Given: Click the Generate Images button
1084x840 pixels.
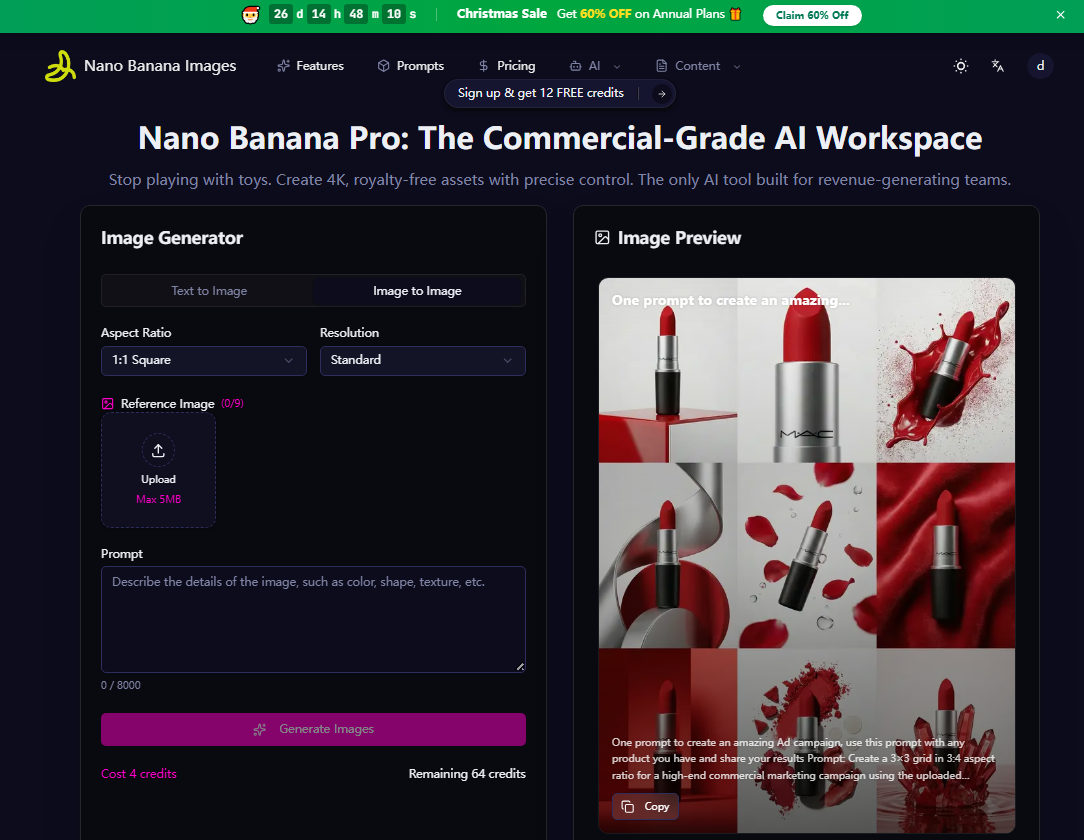Looking at the screenshot, I should click(x=313, y=729).
